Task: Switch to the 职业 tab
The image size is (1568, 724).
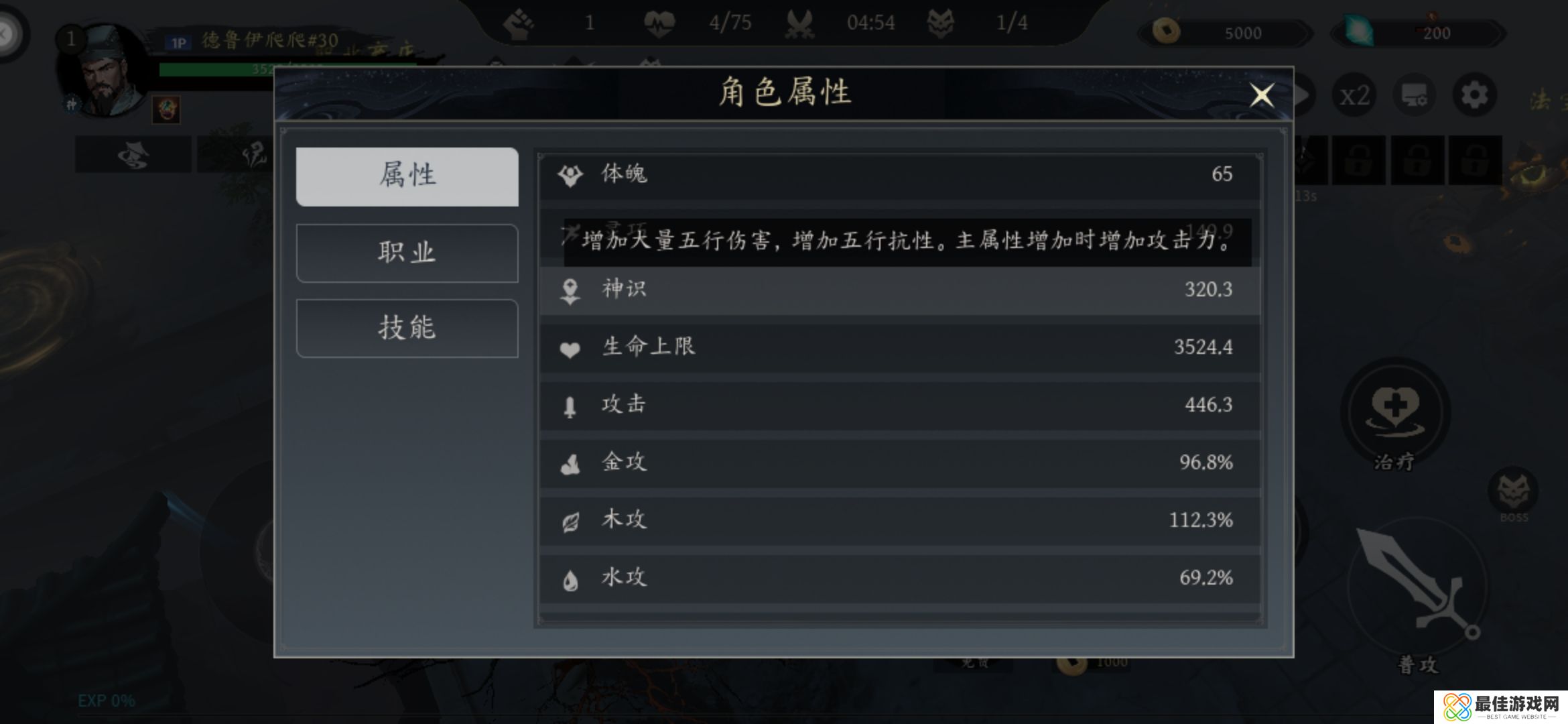Action: 407,253
